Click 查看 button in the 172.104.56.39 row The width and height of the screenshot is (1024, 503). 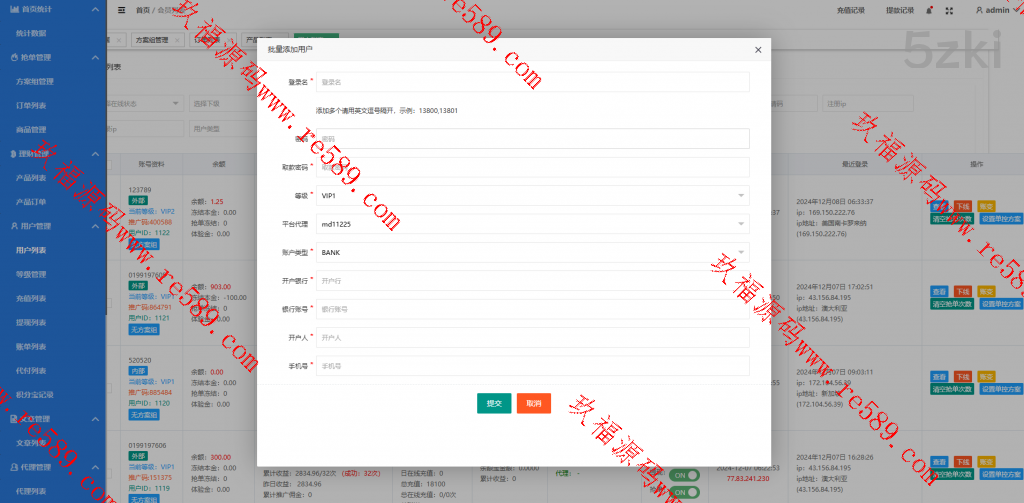[x=938, y=377]
